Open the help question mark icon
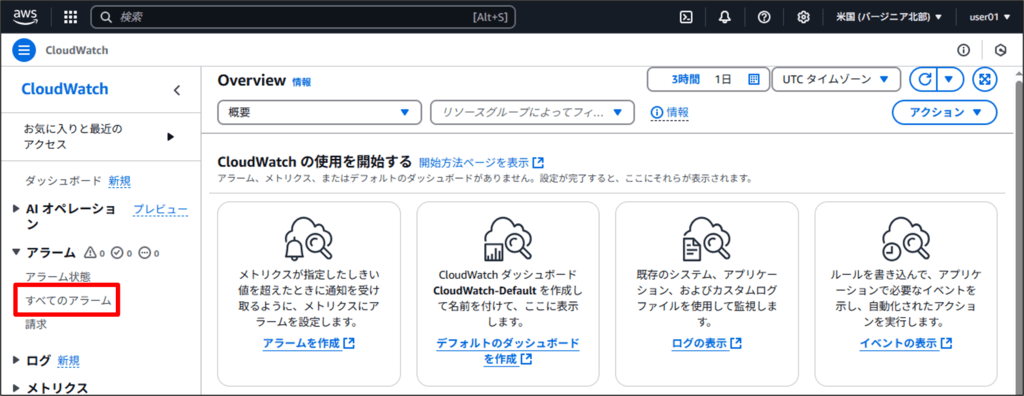1024x396 pixels. 764,17
